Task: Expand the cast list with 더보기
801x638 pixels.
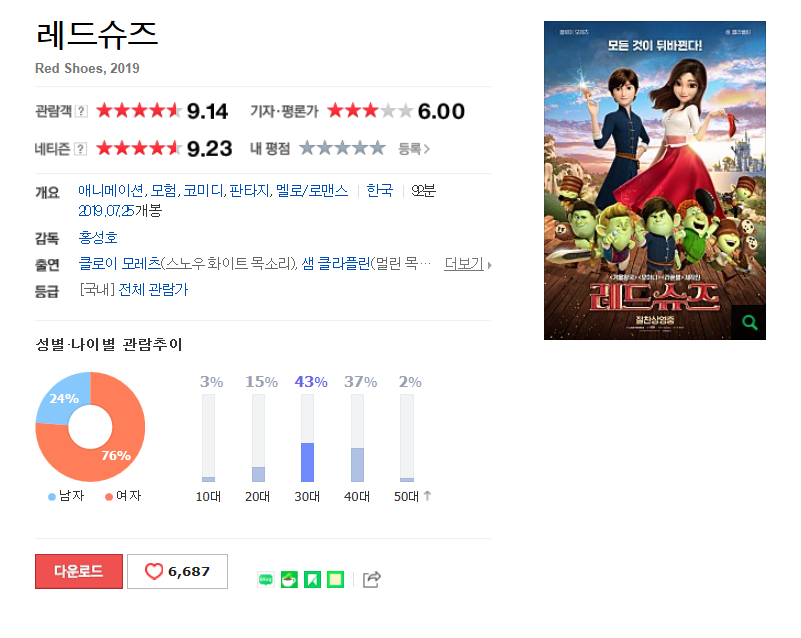Action: coord(467,264)
